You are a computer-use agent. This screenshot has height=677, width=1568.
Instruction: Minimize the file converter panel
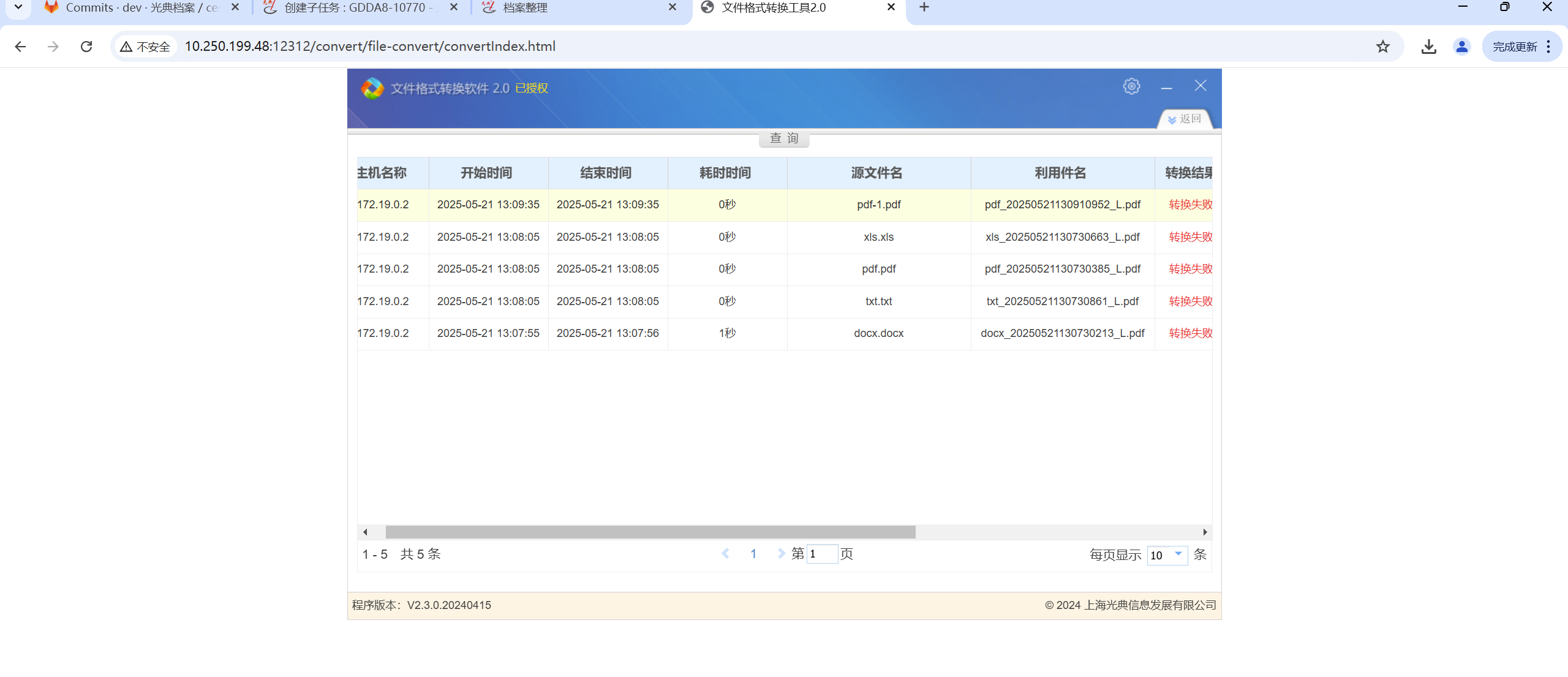coord(1166,88)
